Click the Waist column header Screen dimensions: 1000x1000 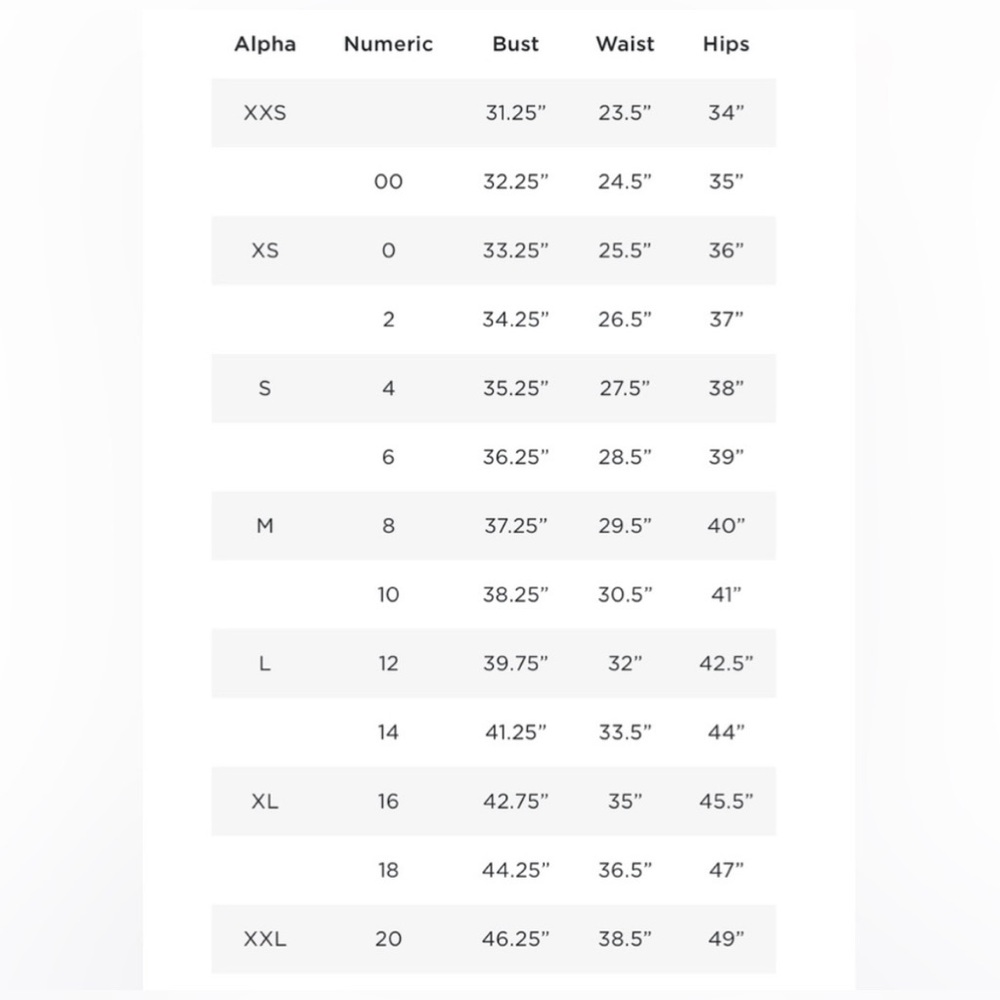tap(624, 44)
